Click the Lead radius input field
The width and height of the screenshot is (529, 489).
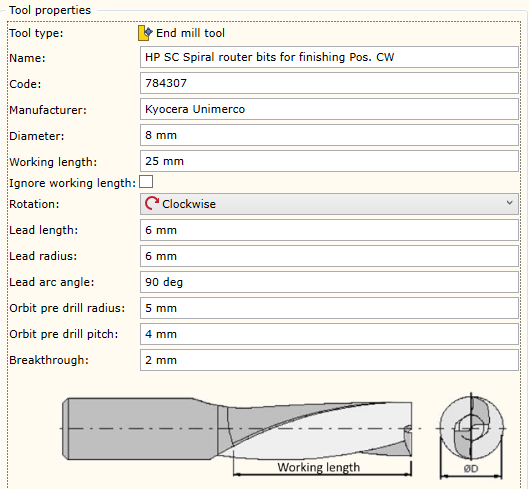pos(329,256)
